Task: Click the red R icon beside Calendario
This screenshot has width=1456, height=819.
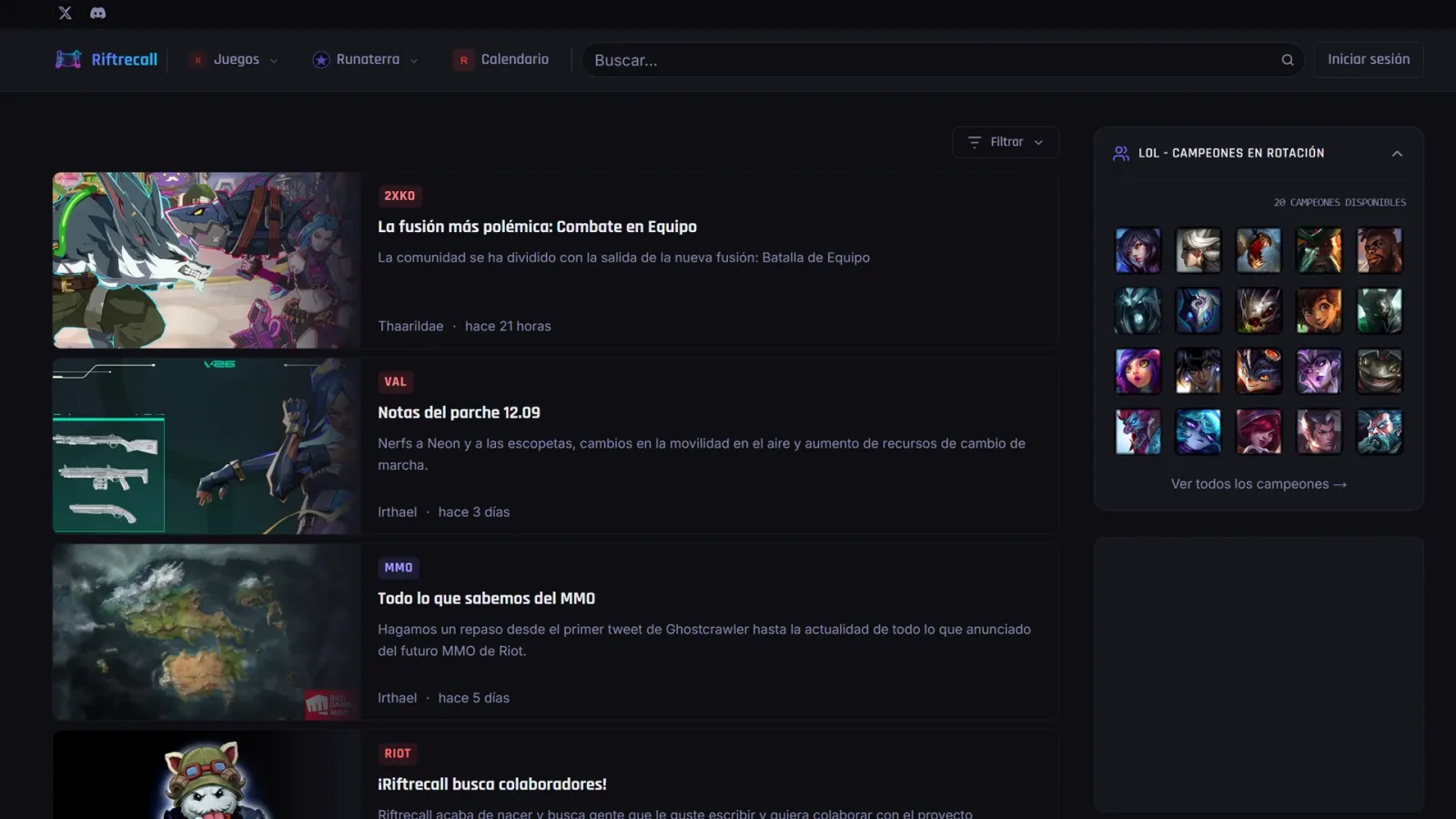Action: [463, 60]
